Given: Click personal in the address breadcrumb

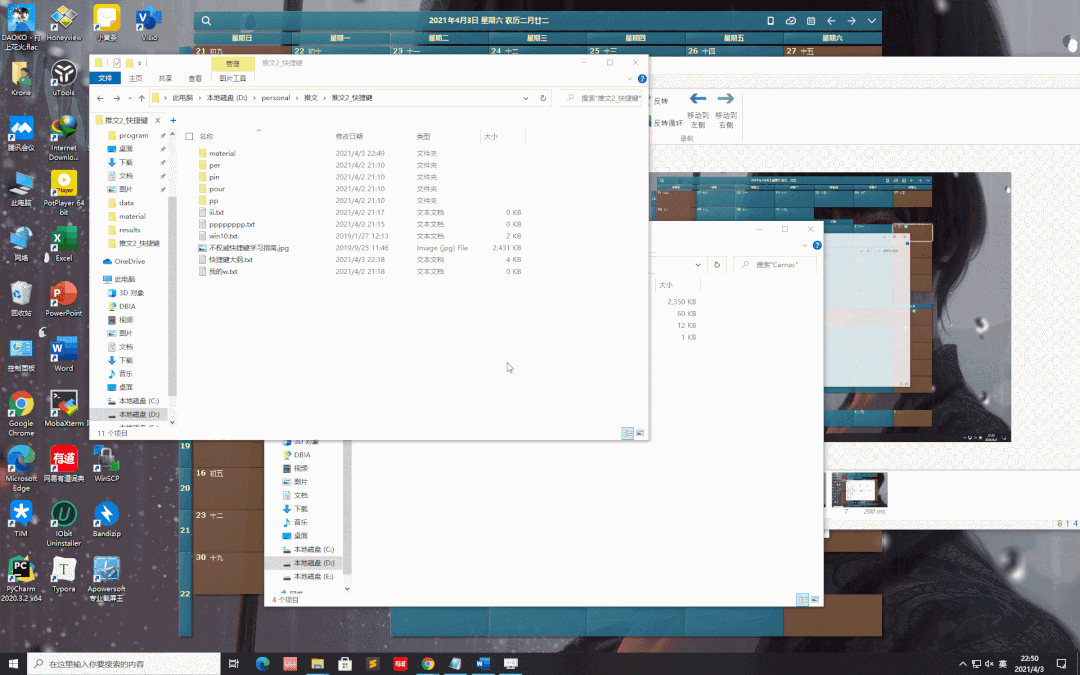Looking at the screenshot, I should [276, 98].
